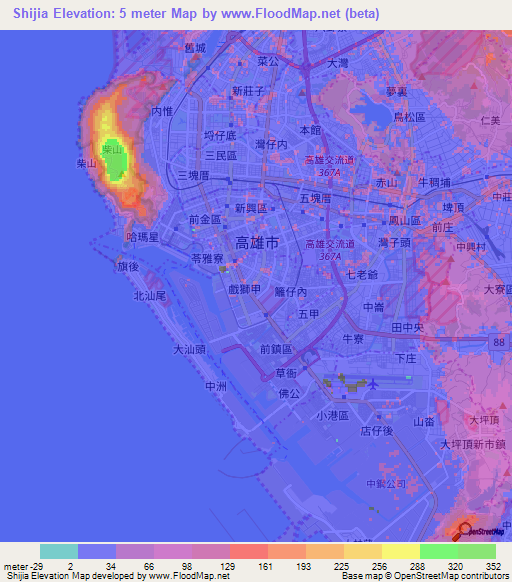Image resolution: width=512 pixels, height=582 pixels.
Task: Click the 哈瑪星 label
Action: tap(143, 237)
